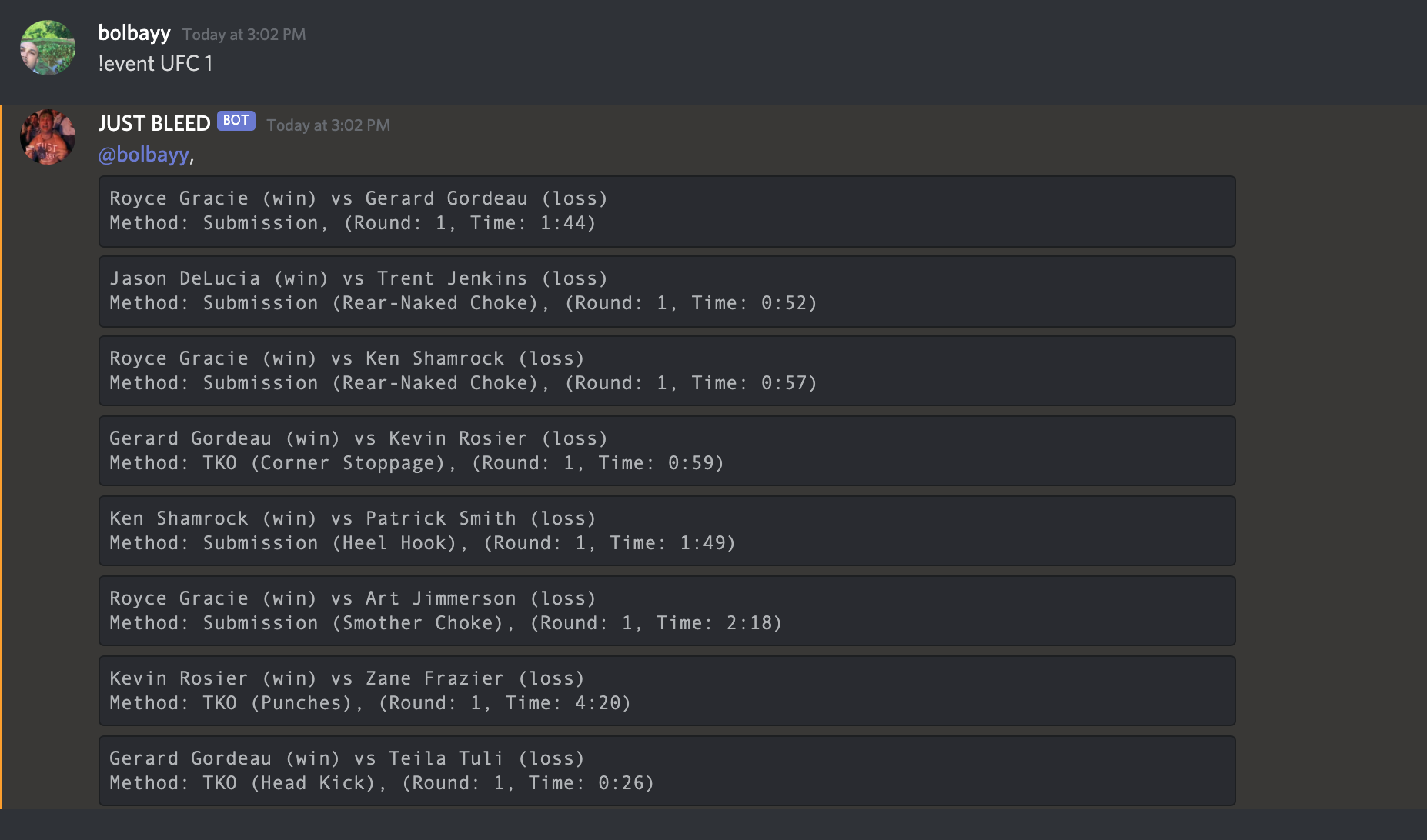Click the @bolbayy mention link
The height and width of the screenshot is (840, 1427).
click(x=143, y=154)
